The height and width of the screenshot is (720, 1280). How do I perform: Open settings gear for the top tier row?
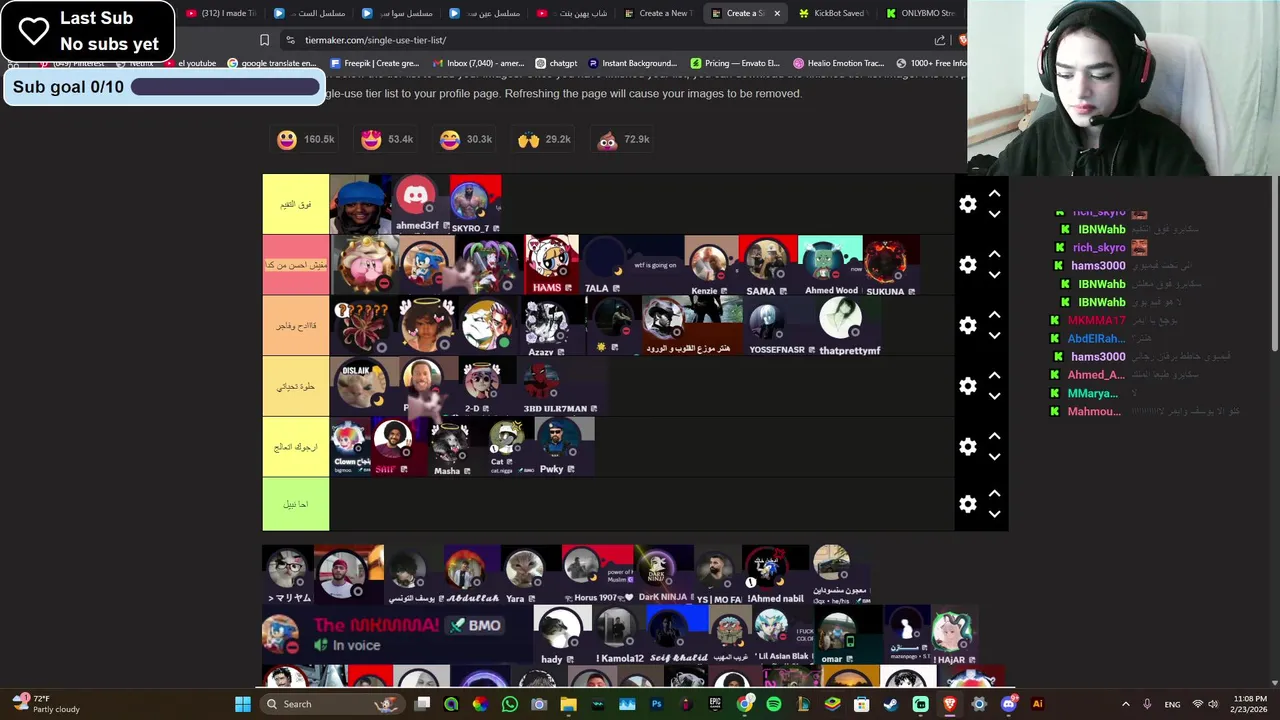968,204
